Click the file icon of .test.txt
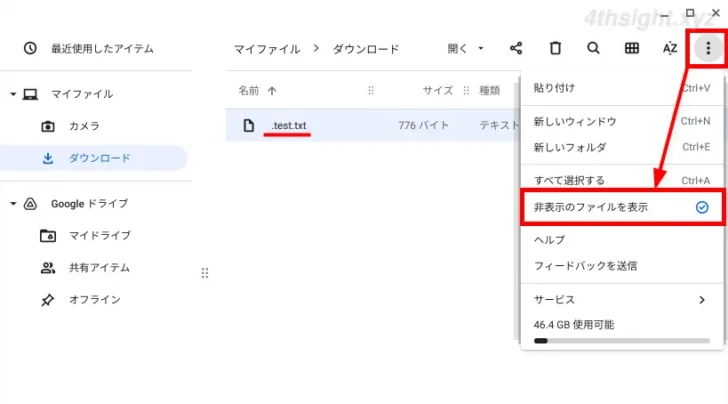This screenshot has width=728, height=404. 248,125
